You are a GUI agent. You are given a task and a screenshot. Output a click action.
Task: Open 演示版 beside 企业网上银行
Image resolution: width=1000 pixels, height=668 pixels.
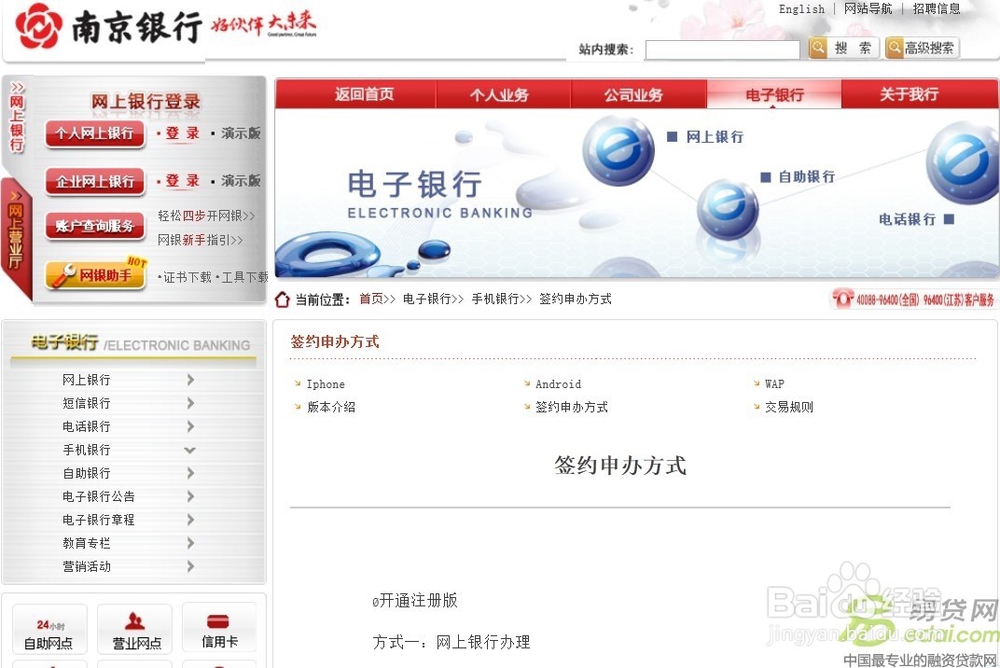240,181
